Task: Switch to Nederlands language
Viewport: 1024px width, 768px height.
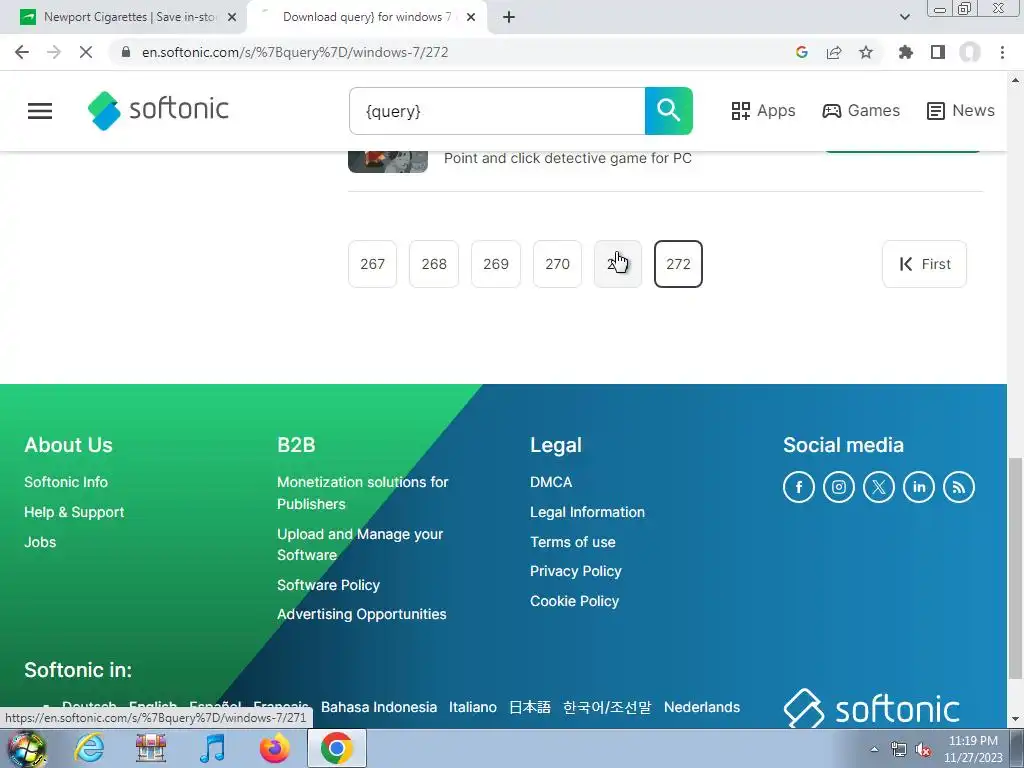Action: coord(702,707)
